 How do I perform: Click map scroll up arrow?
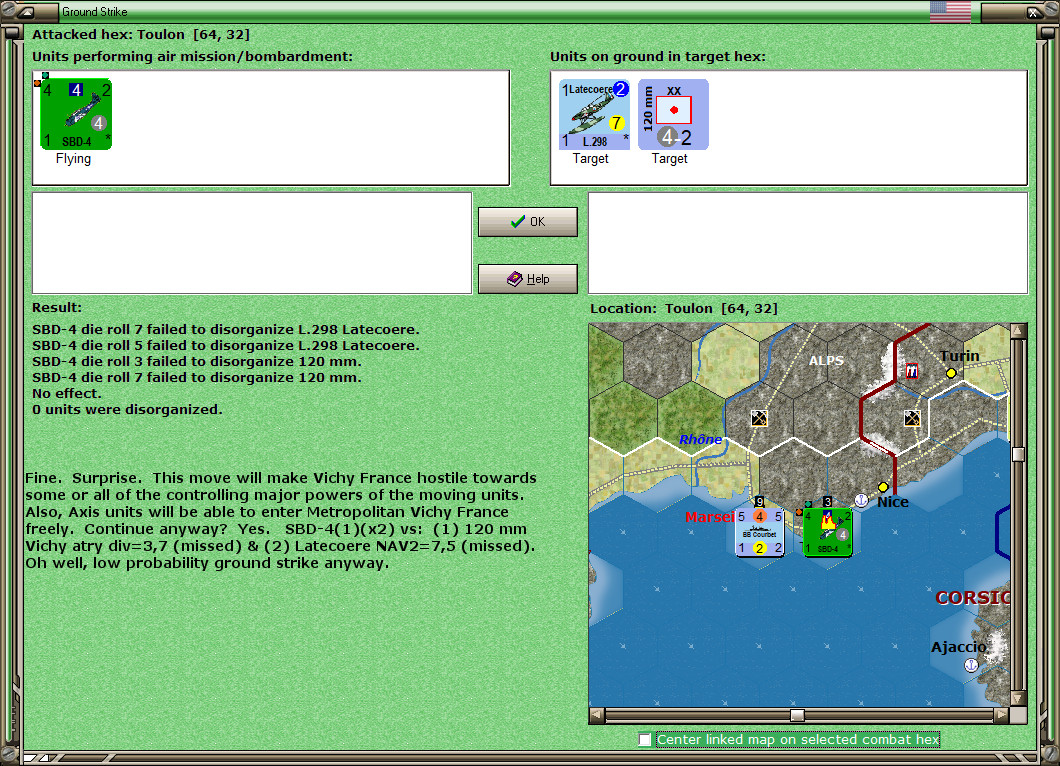[1019, 331]
